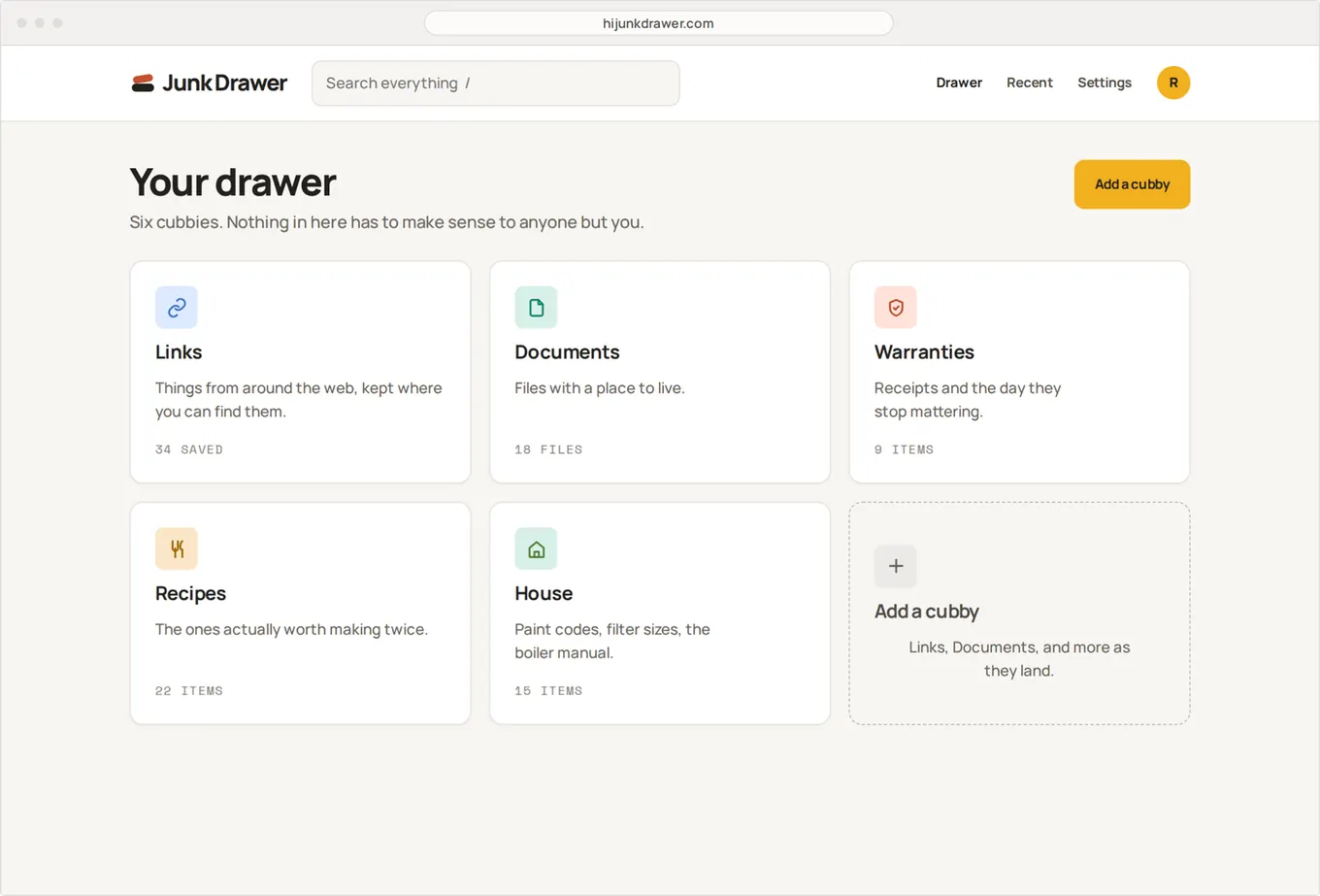Image resolution: width=1320 pixels, height=896 pixels.
Task: Click the Junk Drawer logo icon
Action: pos(143,83)
